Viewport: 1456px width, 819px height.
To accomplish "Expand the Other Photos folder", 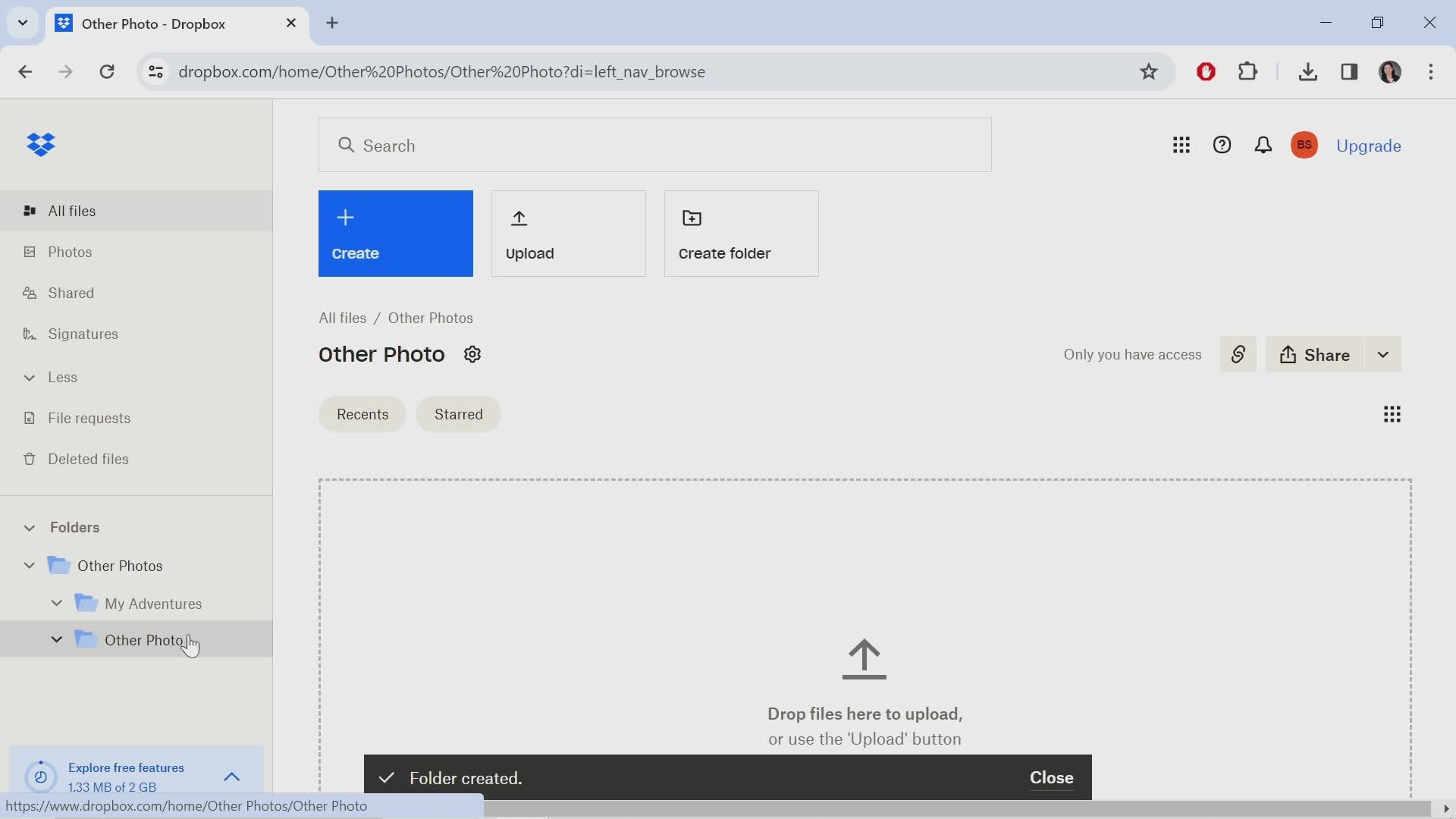I will [x=29, y=566].
